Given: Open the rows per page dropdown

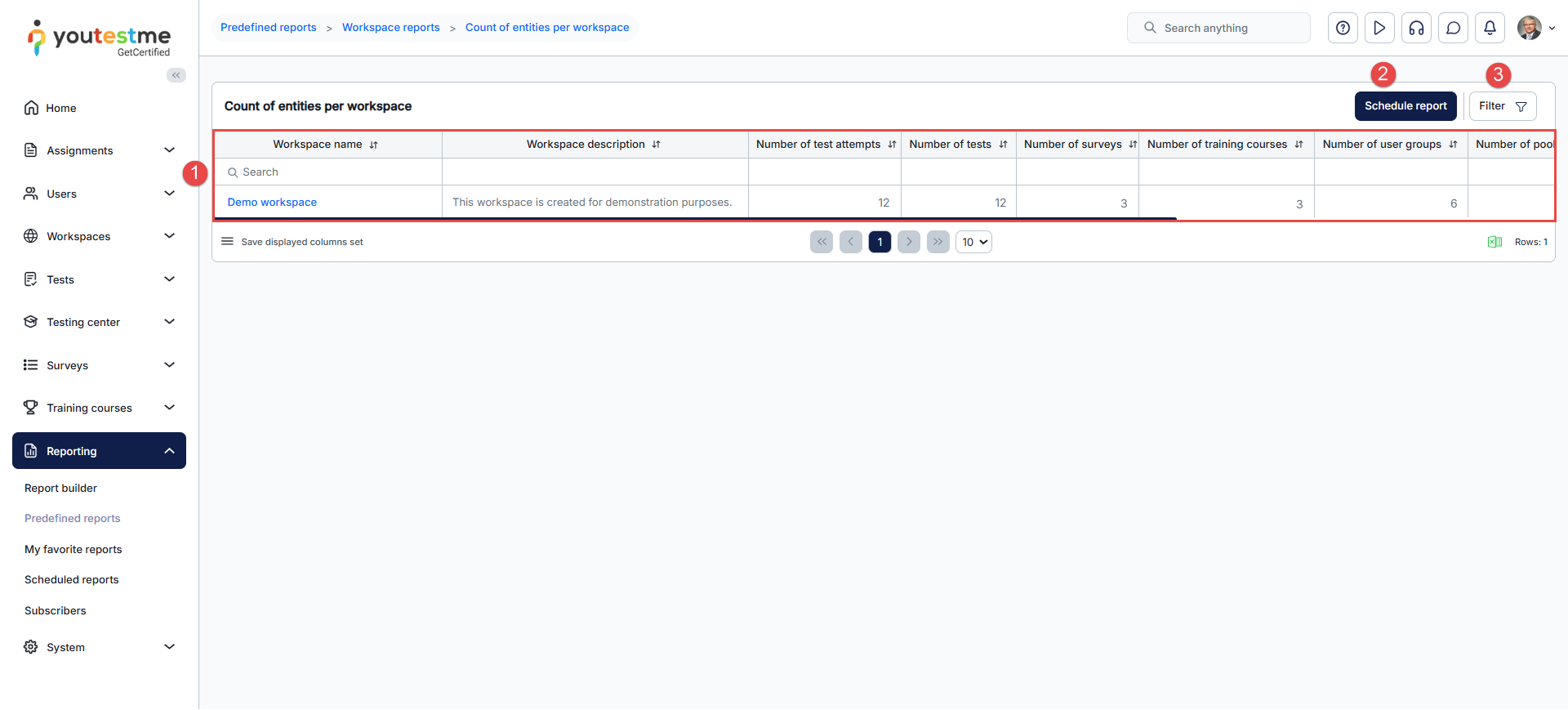Looking at the screenshot, I should (x=973, y=242).
